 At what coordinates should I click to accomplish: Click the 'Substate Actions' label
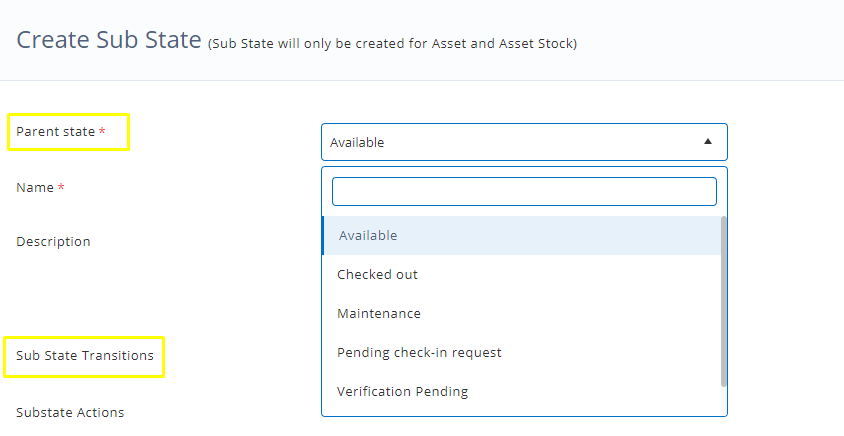[70, 412]
